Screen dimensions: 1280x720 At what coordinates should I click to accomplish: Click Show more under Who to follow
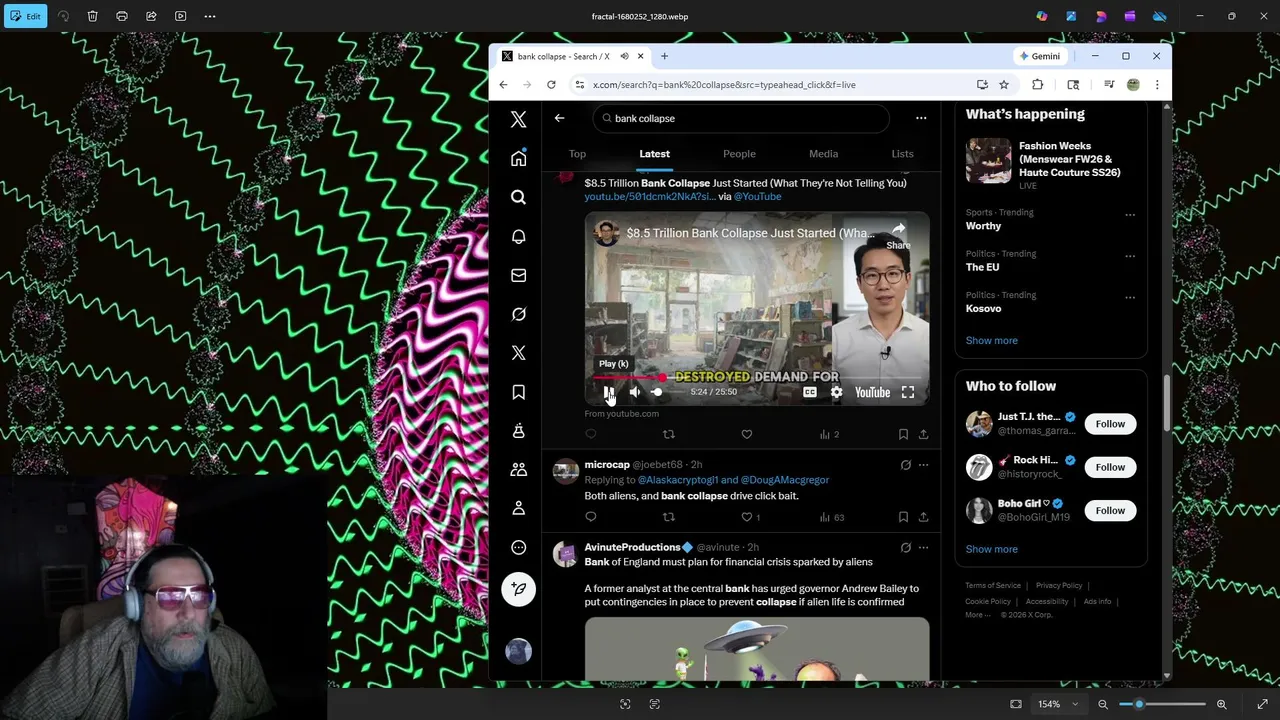pyautogui.click(x=991, y=549)
